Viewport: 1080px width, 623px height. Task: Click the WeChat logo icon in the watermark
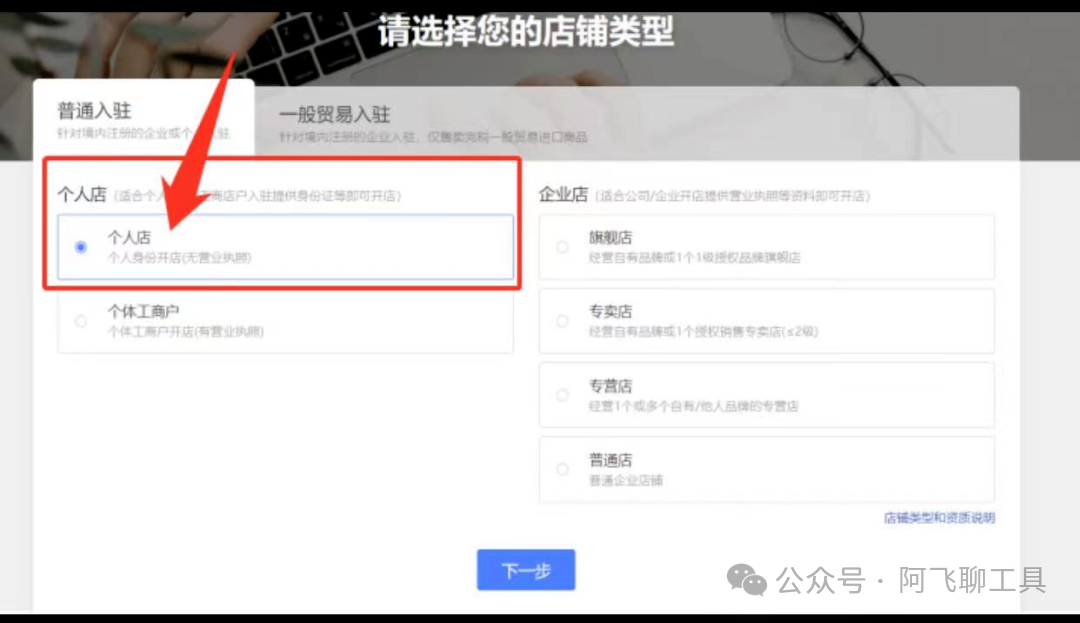(747, 580)
